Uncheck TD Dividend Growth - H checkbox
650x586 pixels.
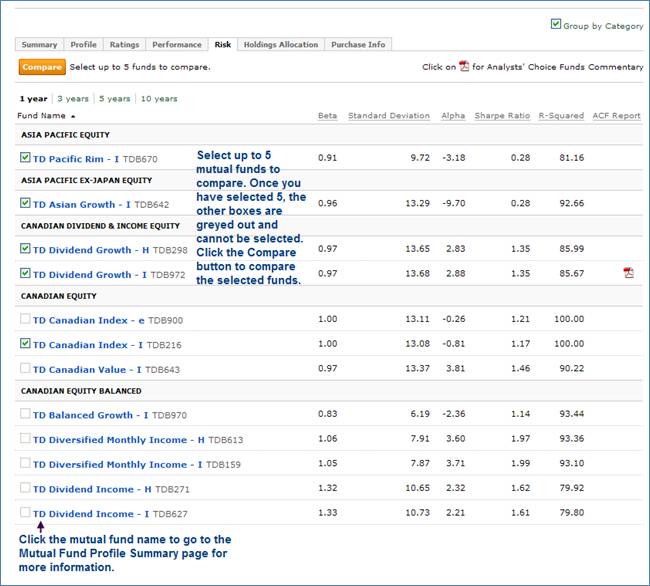tap(25, 249)
